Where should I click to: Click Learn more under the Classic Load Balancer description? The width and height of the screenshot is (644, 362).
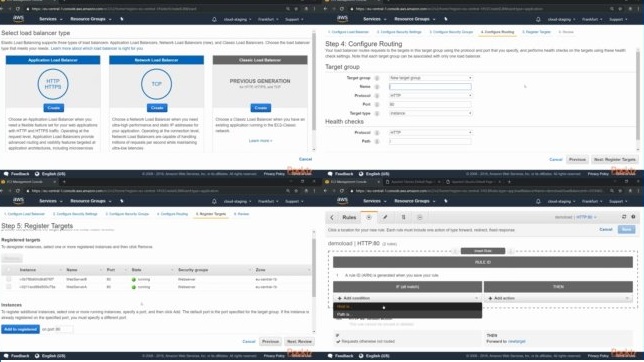[260, 141]
